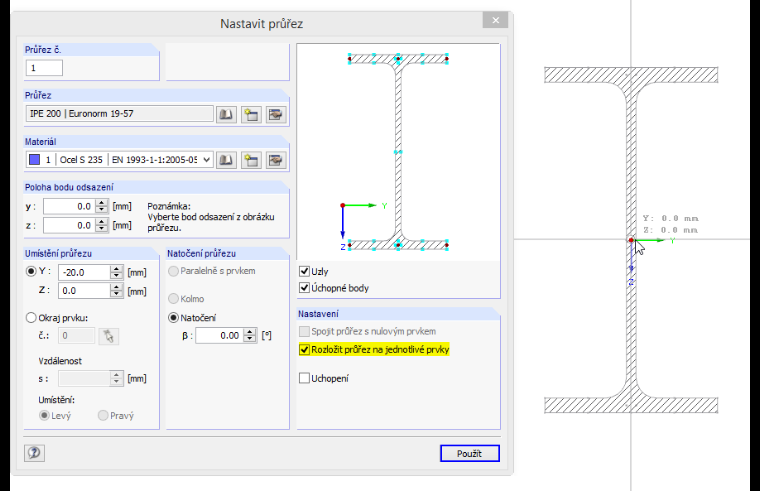Viewport: 760px width, 491px height.
Task: Click the IPE 200 Euronorm cross-section field
Action: click(119, 114)
